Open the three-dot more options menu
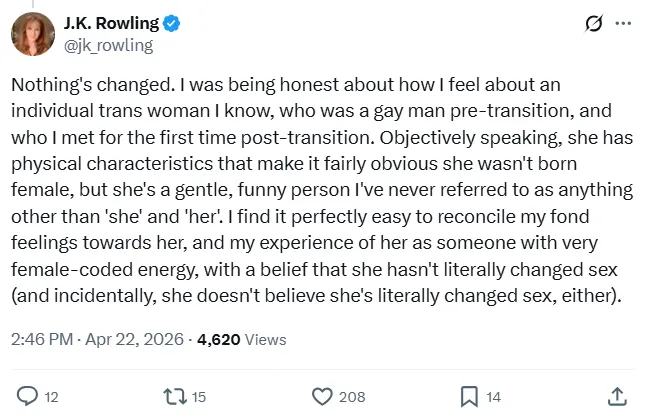Screen dimensions: 651x419 tap(623, 23)
